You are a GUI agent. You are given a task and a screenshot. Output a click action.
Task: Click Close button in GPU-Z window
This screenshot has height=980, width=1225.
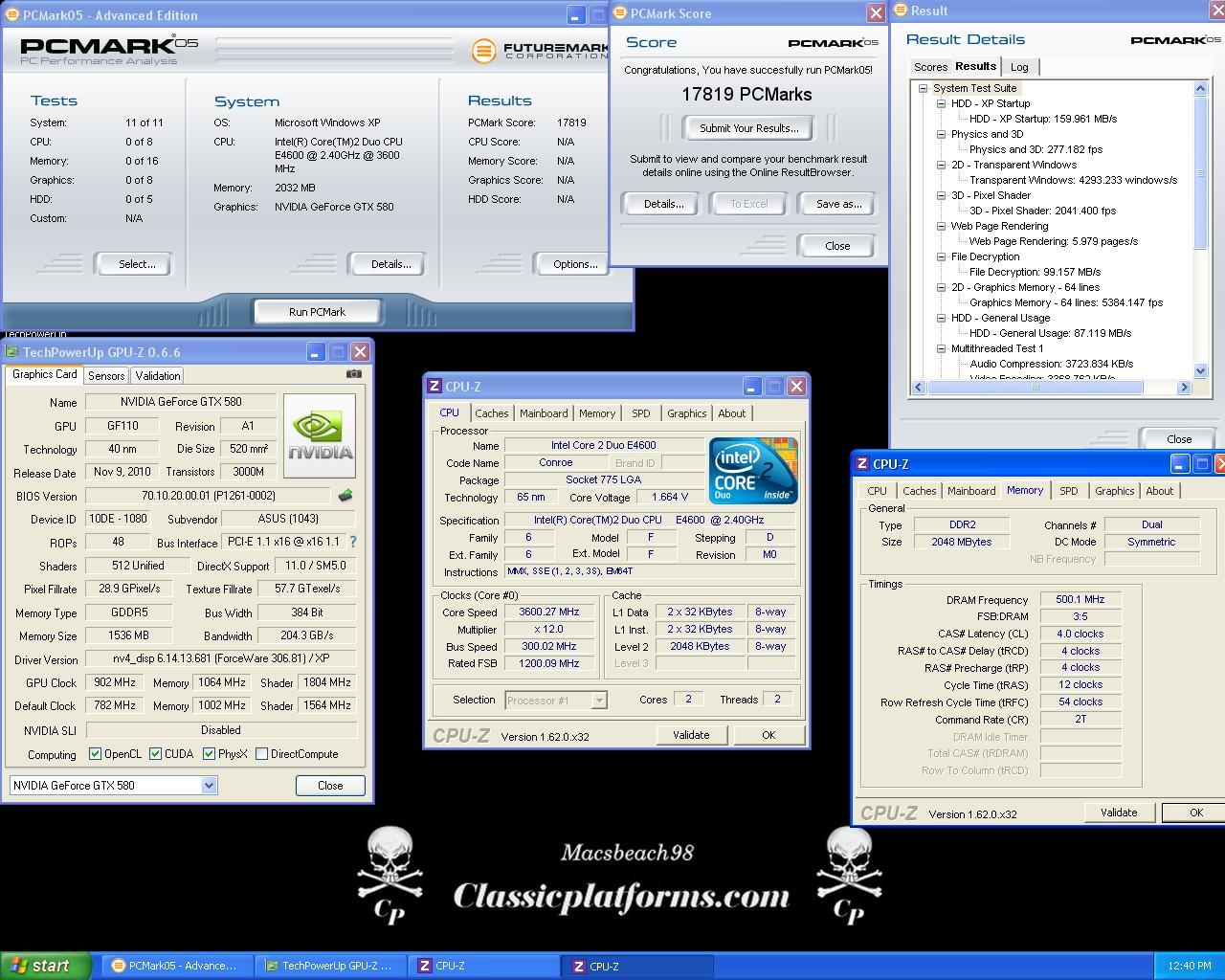(330, 786)
